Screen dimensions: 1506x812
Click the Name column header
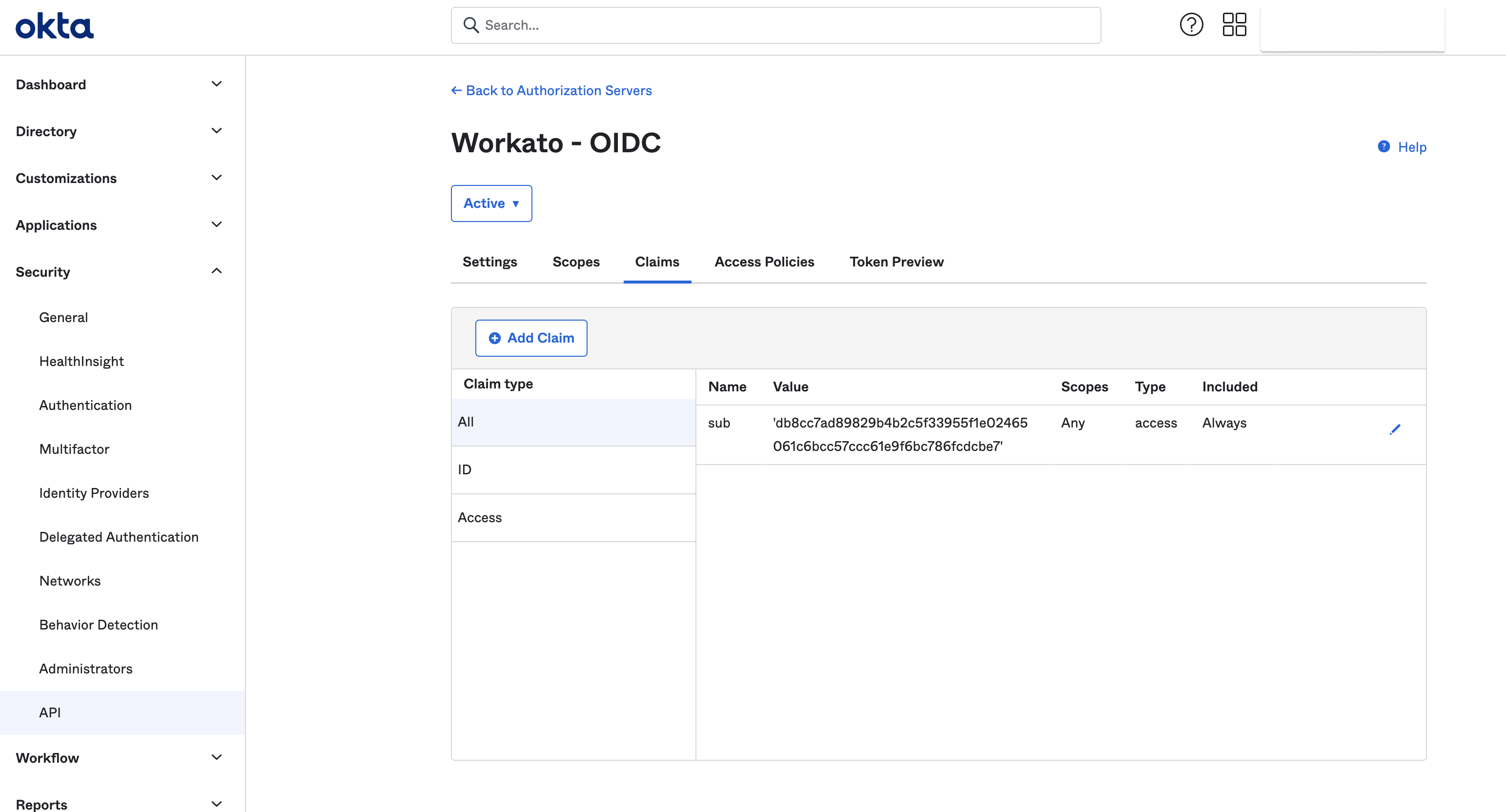coord(727,386)
